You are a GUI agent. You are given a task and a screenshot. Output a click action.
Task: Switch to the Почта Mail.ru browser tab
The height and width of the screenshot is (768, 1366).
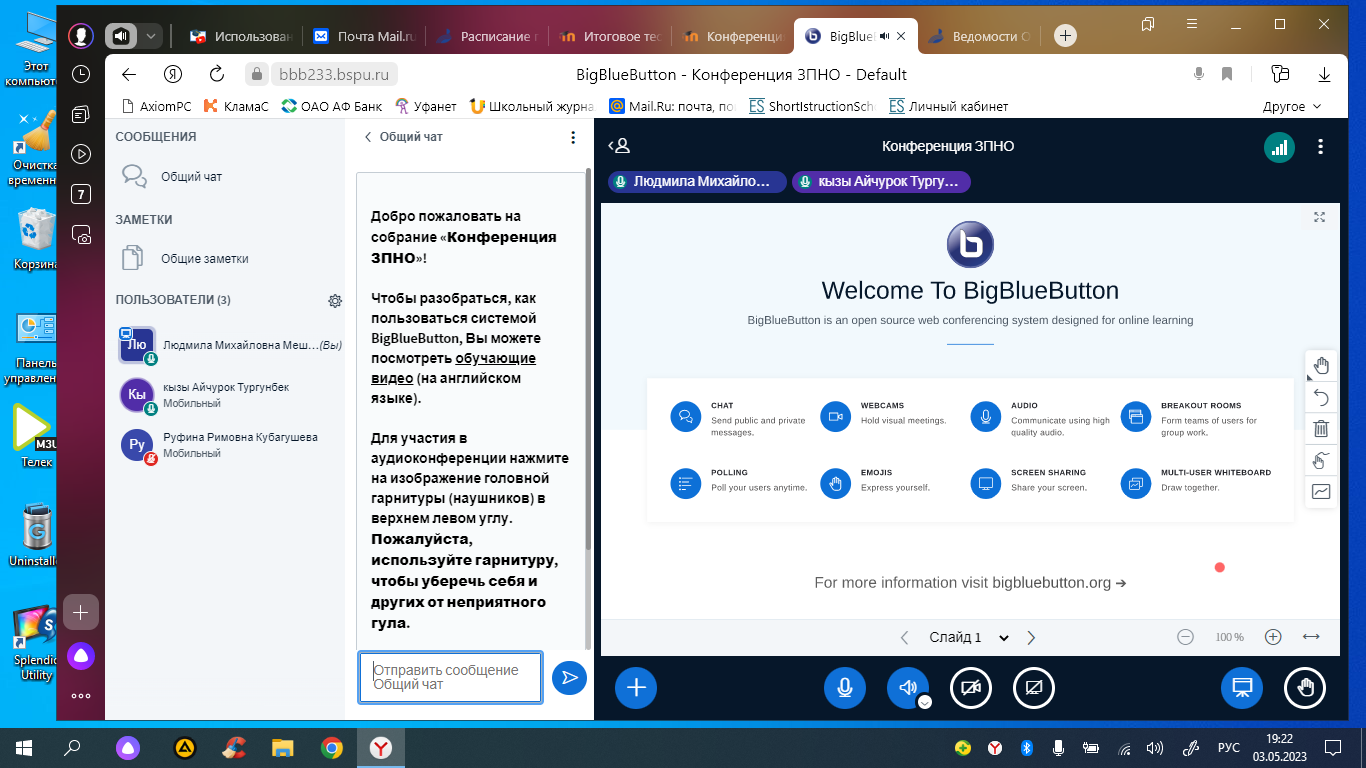[x=366, y=36]
